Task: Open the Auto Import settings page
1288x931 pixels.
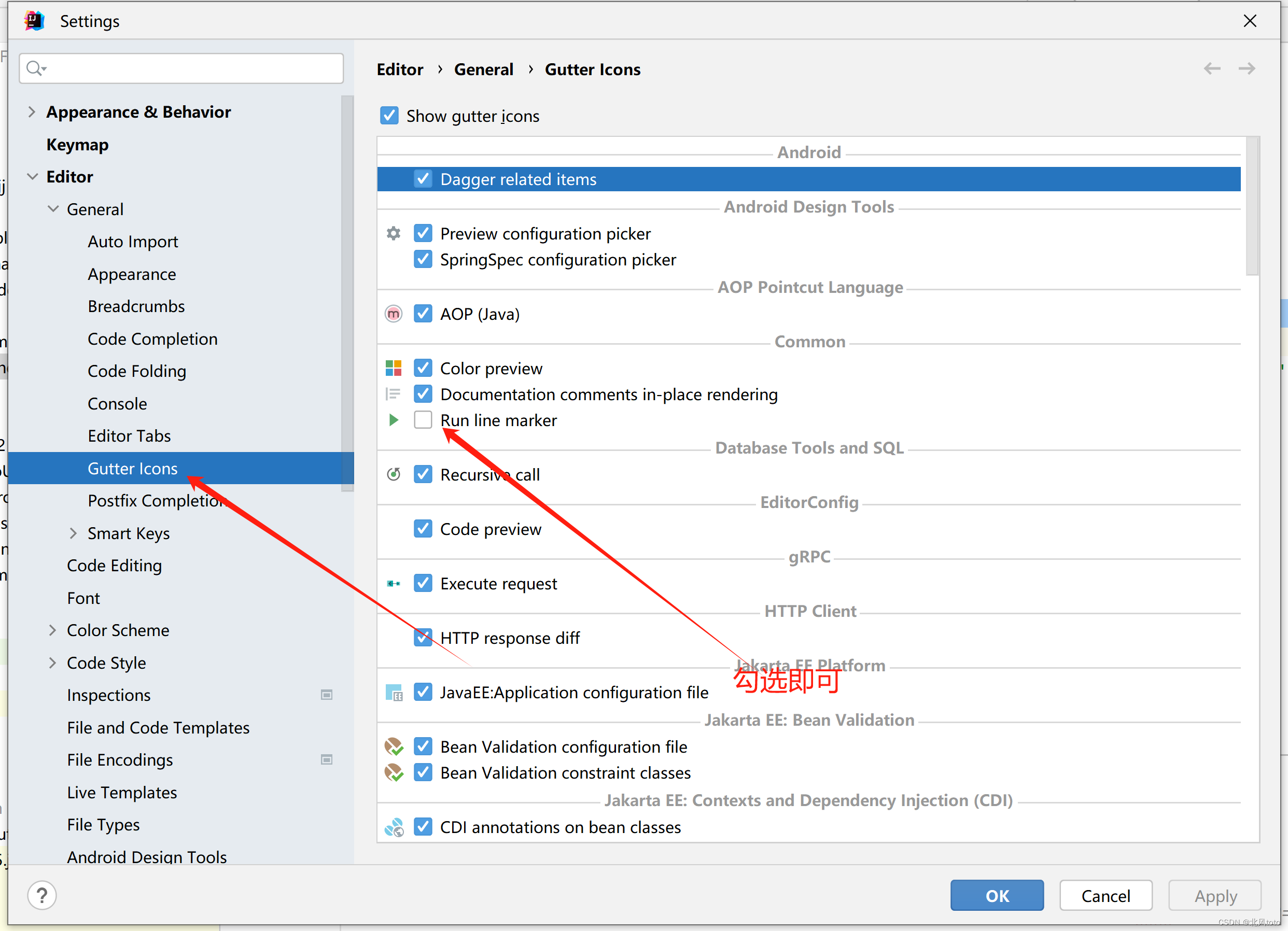Action: [133, 242]
